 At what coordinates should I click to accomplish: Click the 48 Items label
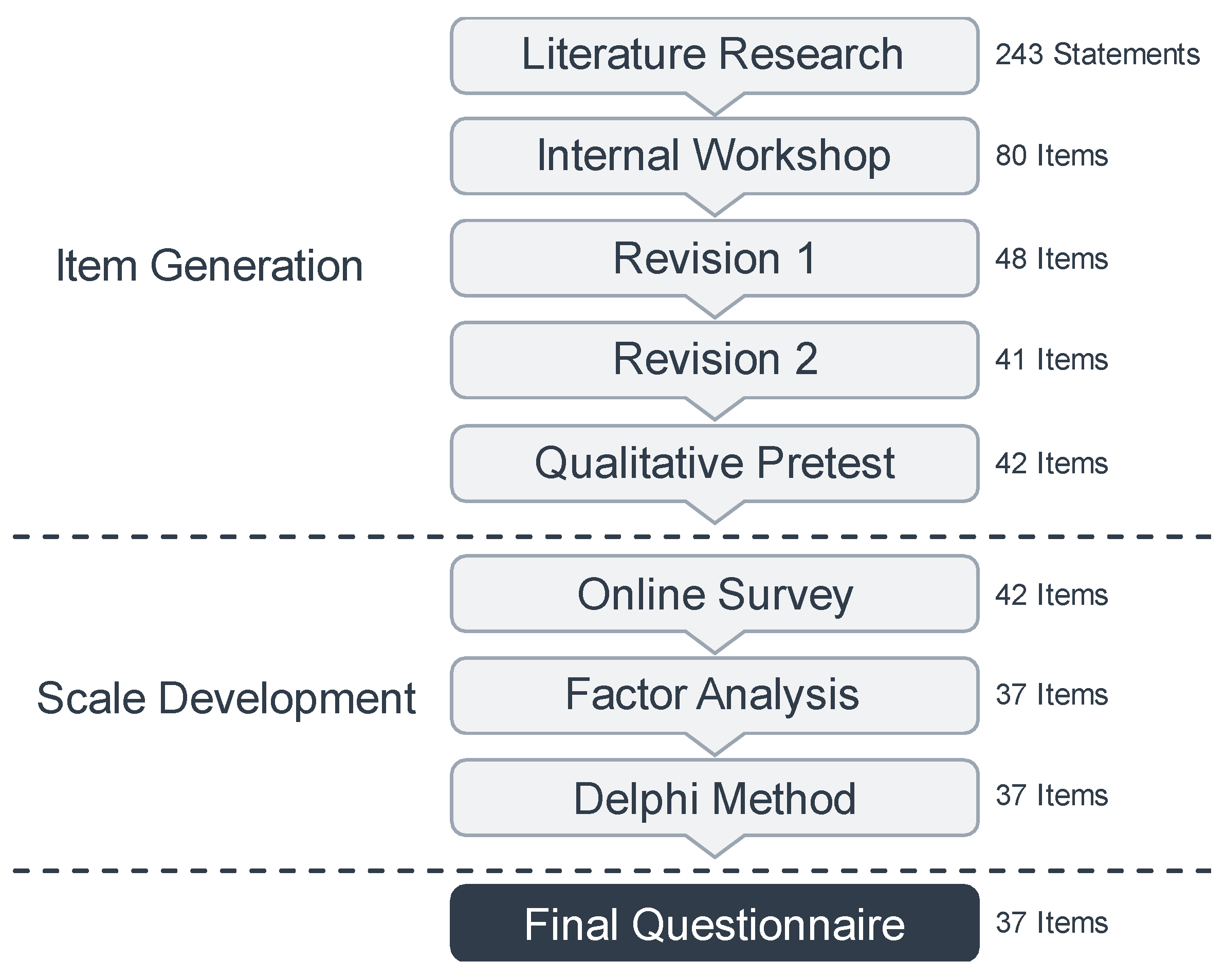point(1051,259)
